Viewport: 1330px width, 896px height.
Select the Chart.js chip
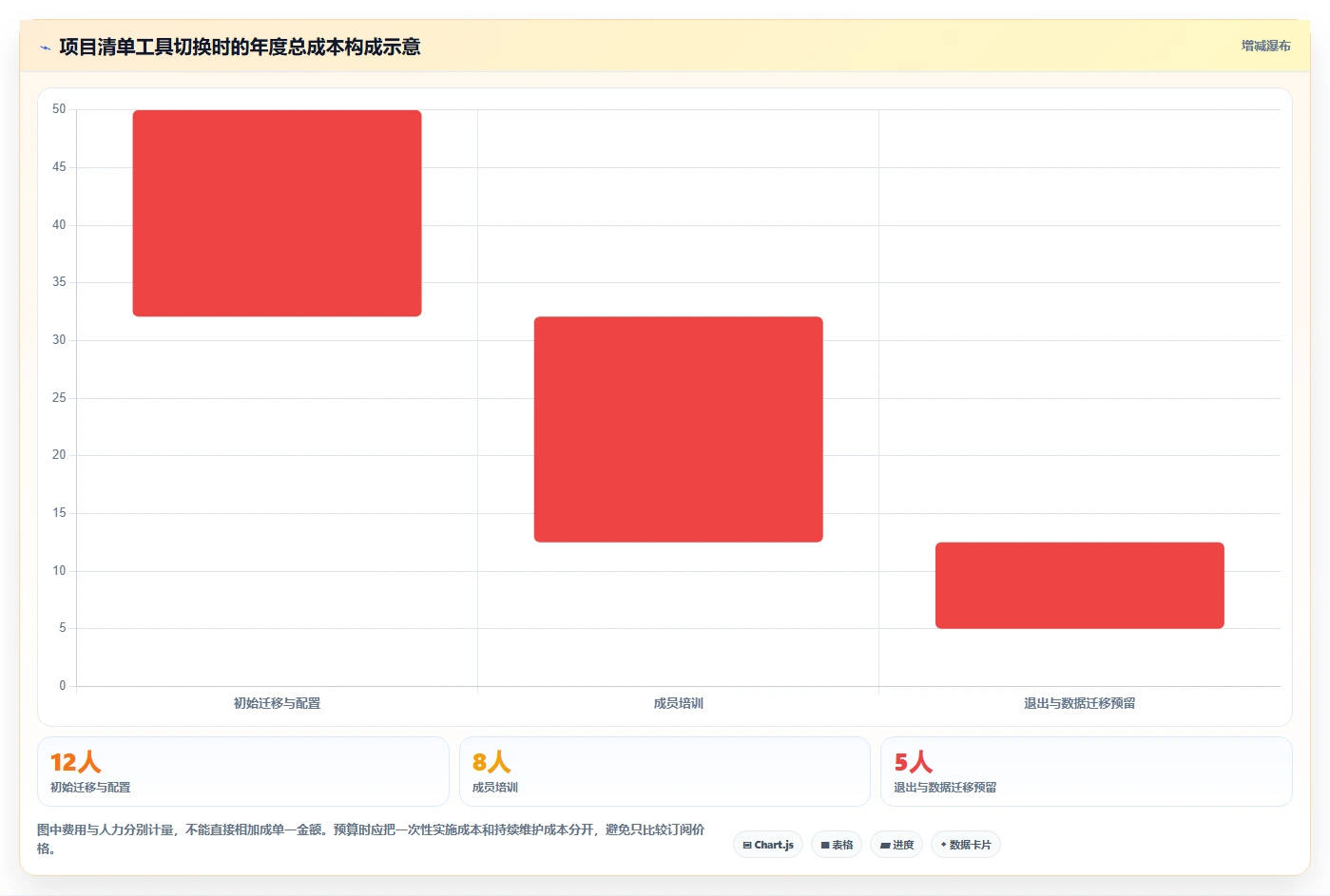pos(768,845)
